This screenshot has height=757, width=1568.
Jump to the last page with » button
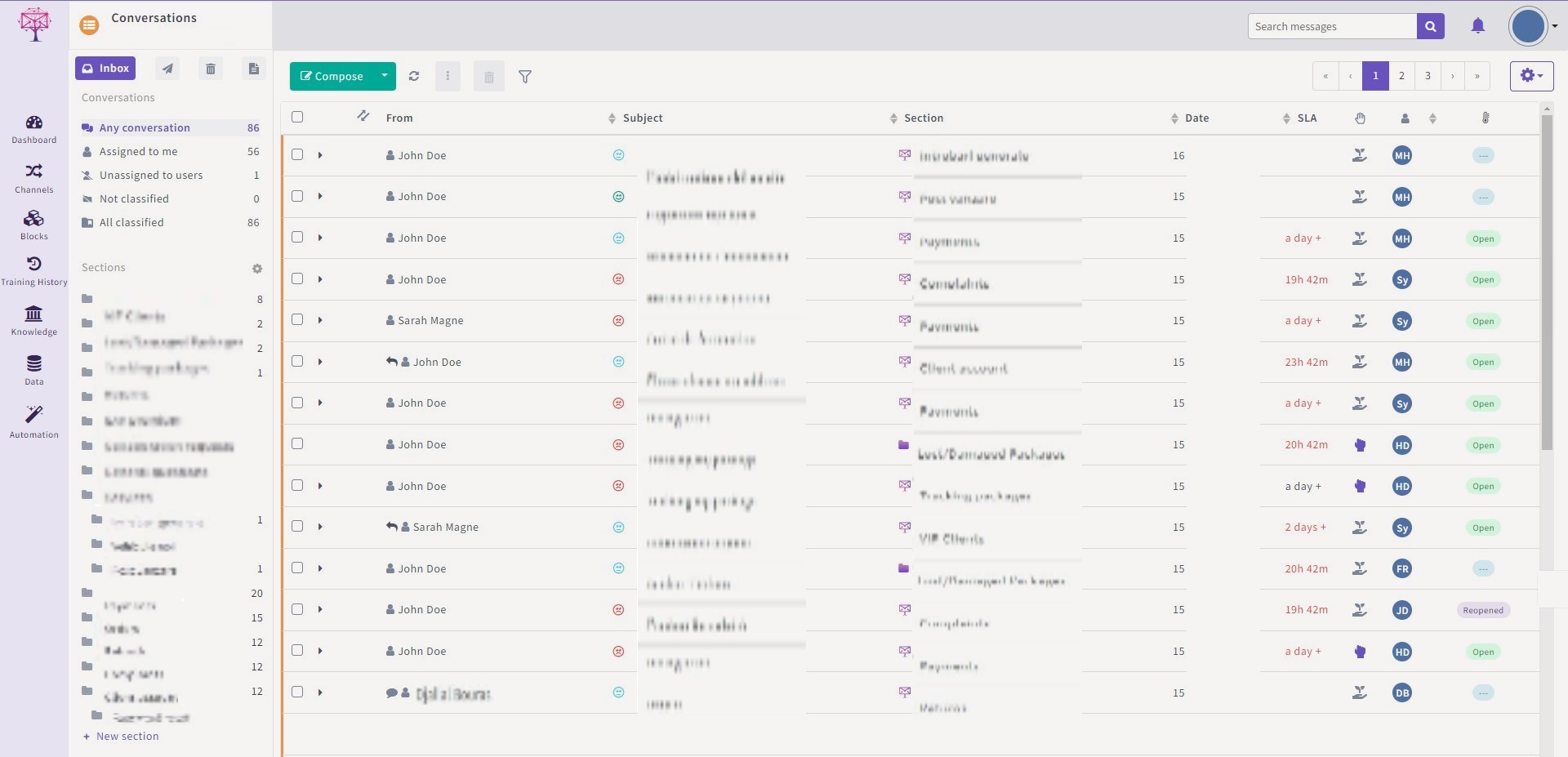point(1477,76)
